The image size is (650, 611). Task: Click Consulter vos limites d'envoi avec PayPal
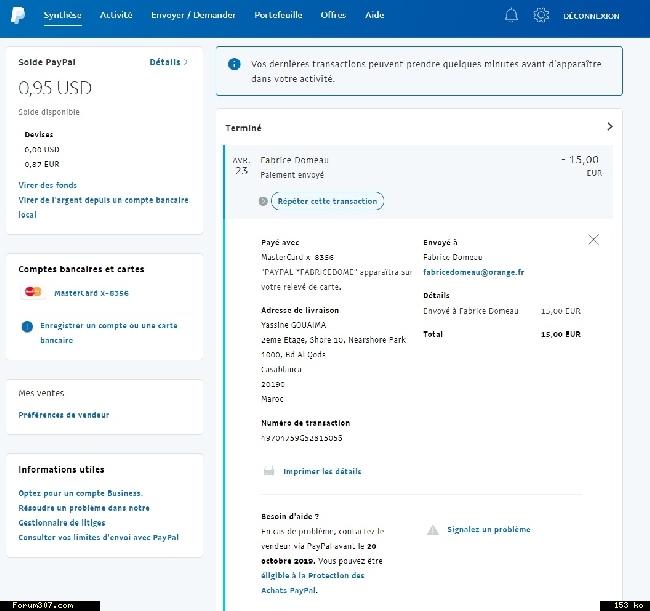[99, 537]
